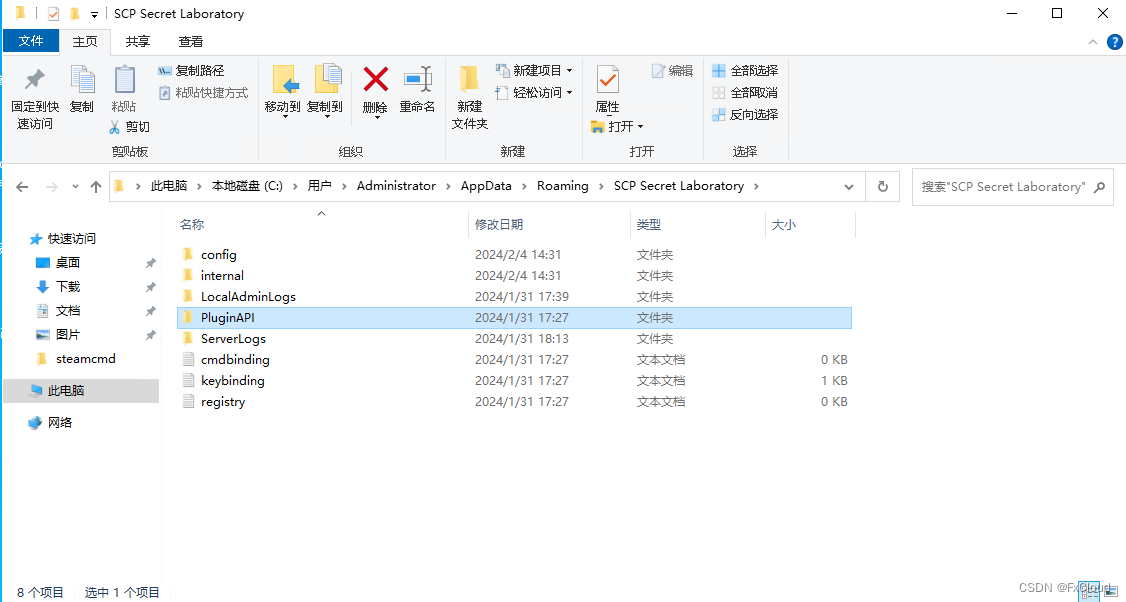Select Cut scissors command
The width and height of the screenshot is (1126, 602).
[x=129, y=126]
